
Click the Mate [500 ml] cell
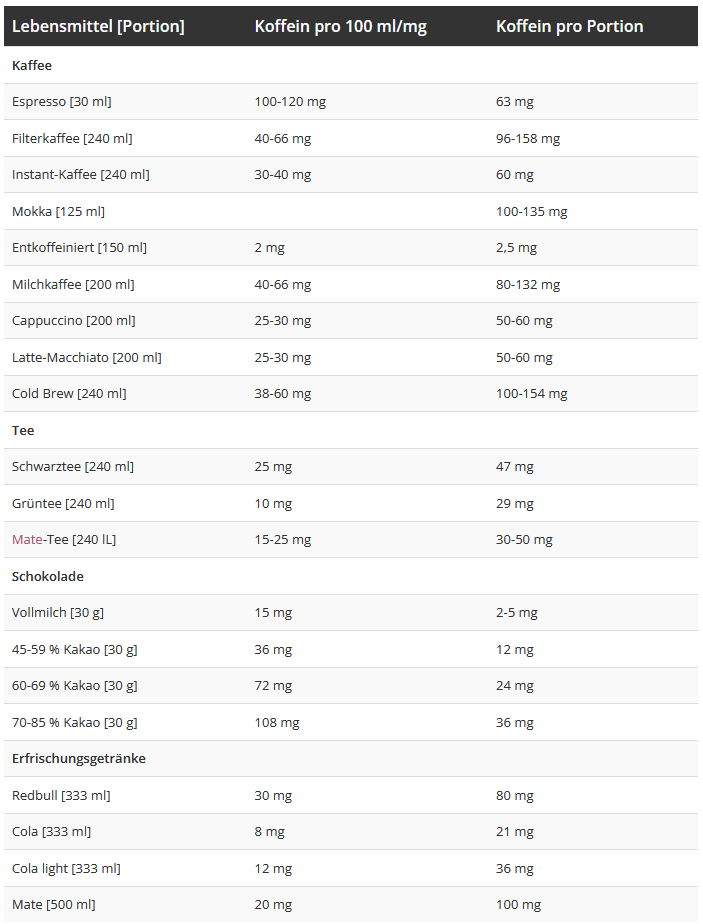(54, 905)
